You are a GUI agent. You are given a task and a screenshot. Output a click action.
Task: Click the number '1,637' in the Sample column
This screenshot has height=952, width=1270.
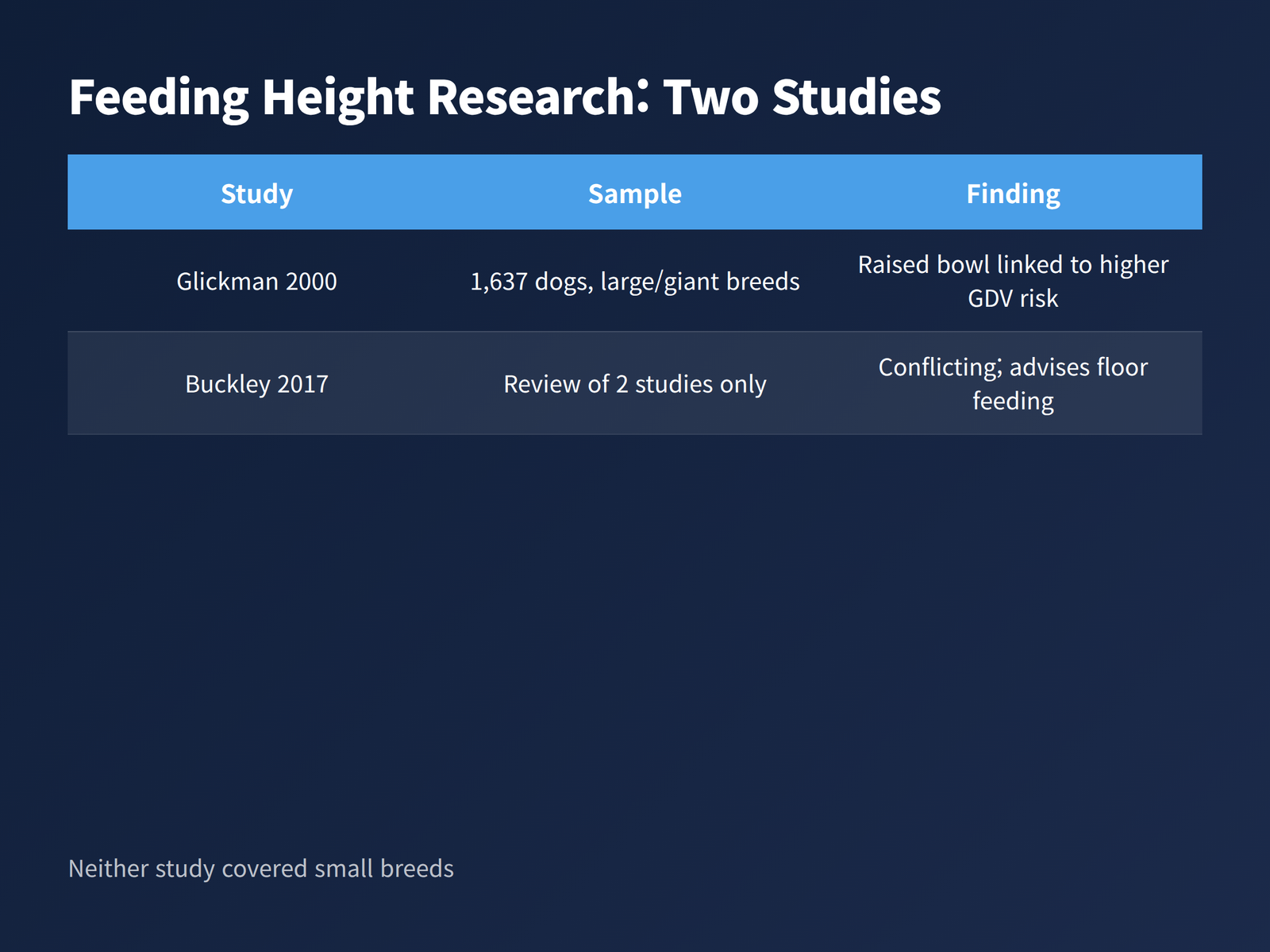click(499, 282)
